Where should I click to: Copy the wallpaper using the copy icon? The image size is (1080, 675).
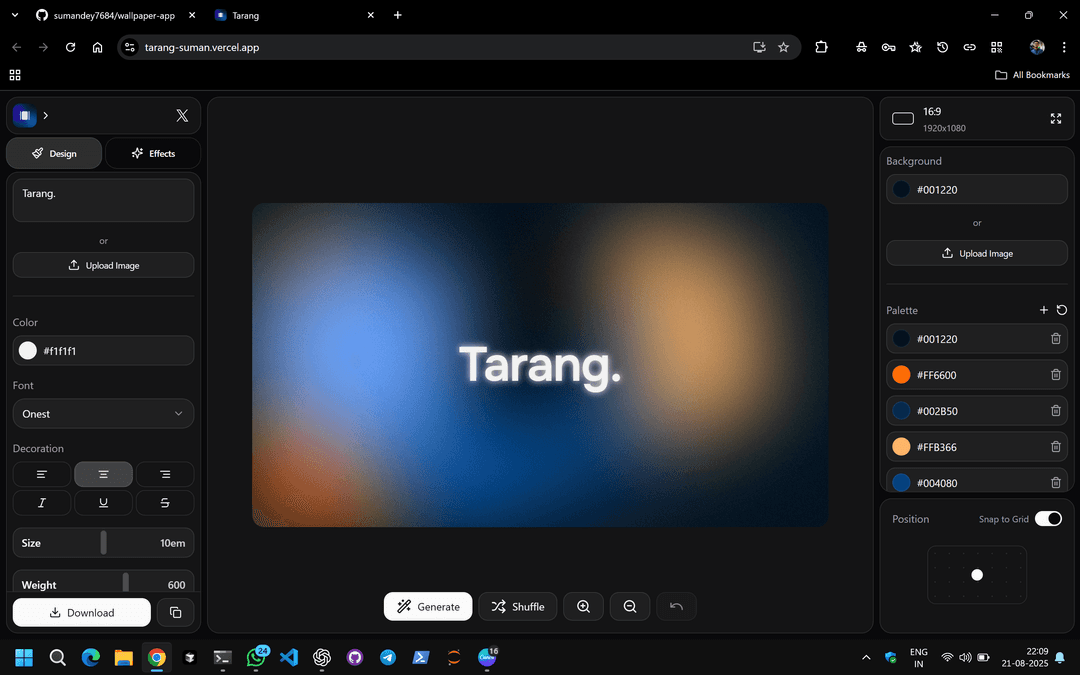[x=176, y=612]
